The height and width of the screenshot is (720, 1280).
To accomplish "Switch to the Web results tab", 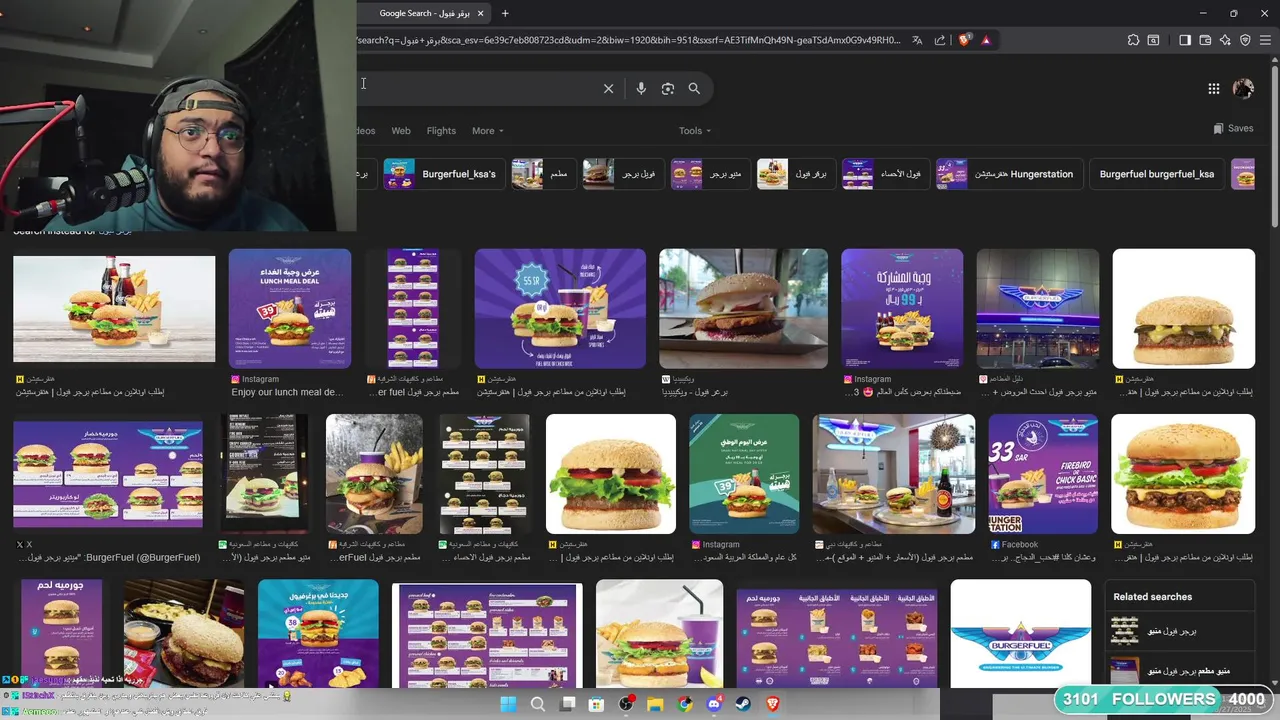I will click(x=401, y=131).
